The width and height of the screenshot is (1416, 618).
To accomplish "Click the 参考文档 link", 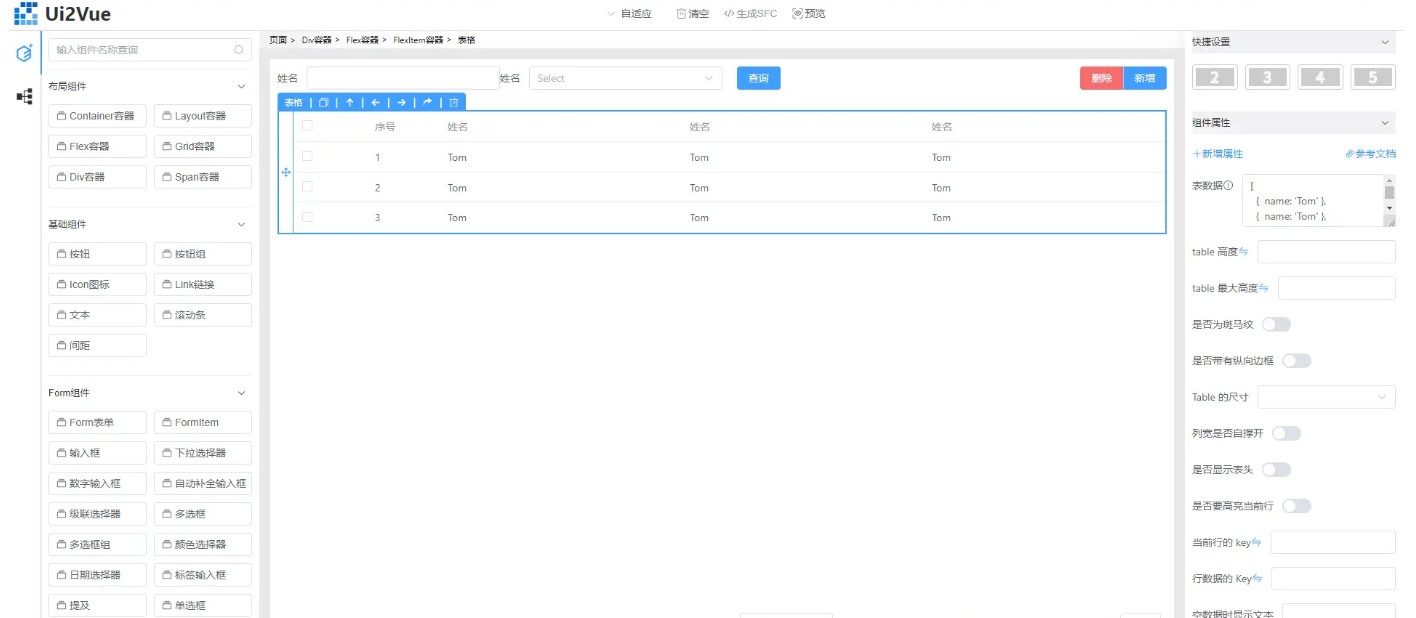I will pyautogui.click(x=1370, y=154).
